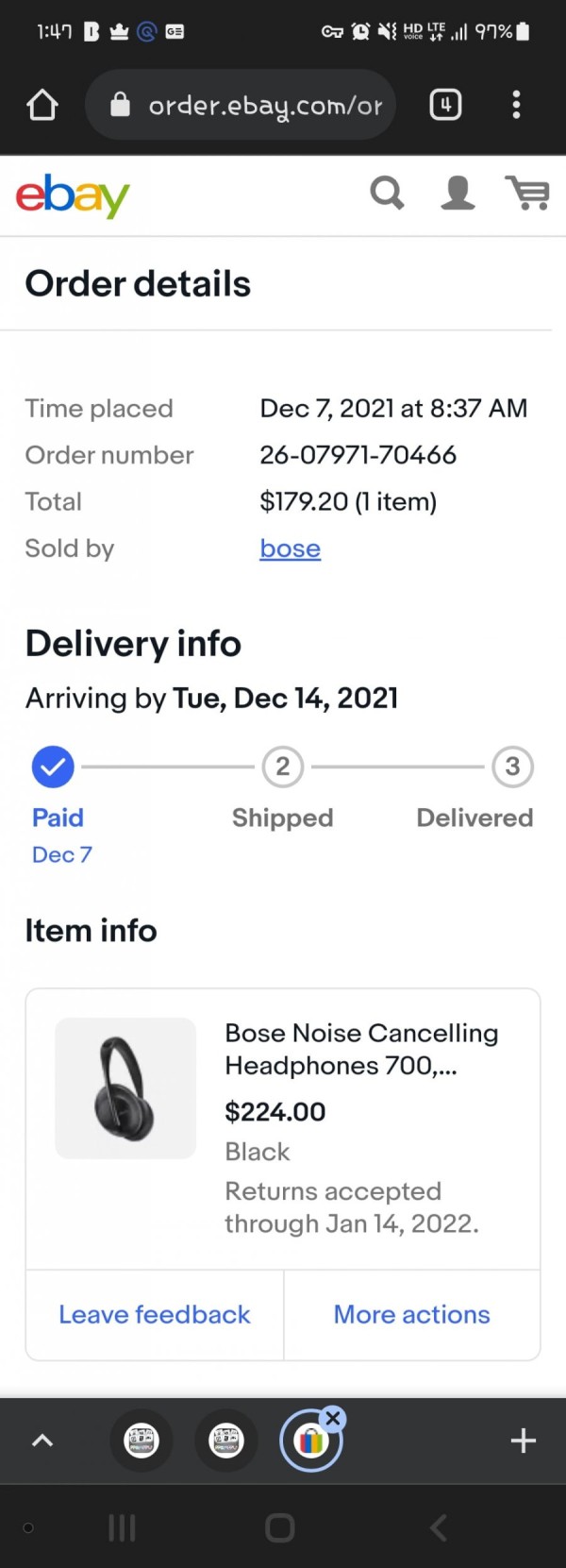Screen dimensions: 566x1568
Task: Open the Bose Noise Cancelling Headphones 700 title
Action: (361, 1049)
